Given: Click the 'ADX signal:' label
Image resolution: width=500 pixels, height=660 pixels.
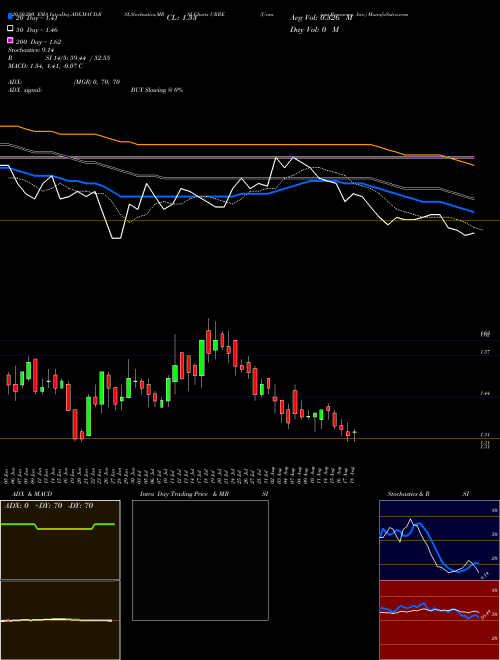Looking at the screenshot, I should (25, 90).
